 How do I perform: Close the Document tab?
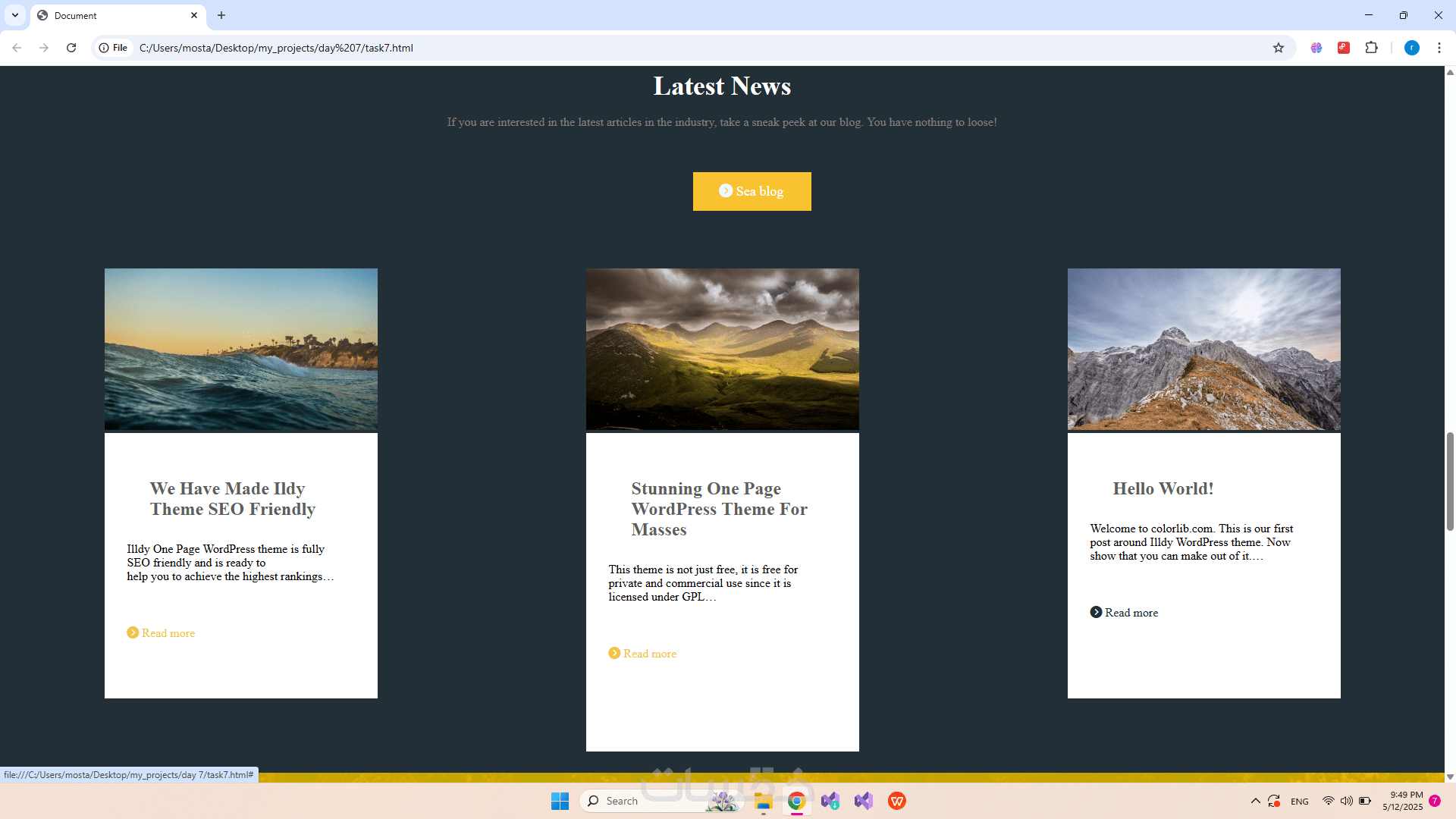click(x=194, y=15)
